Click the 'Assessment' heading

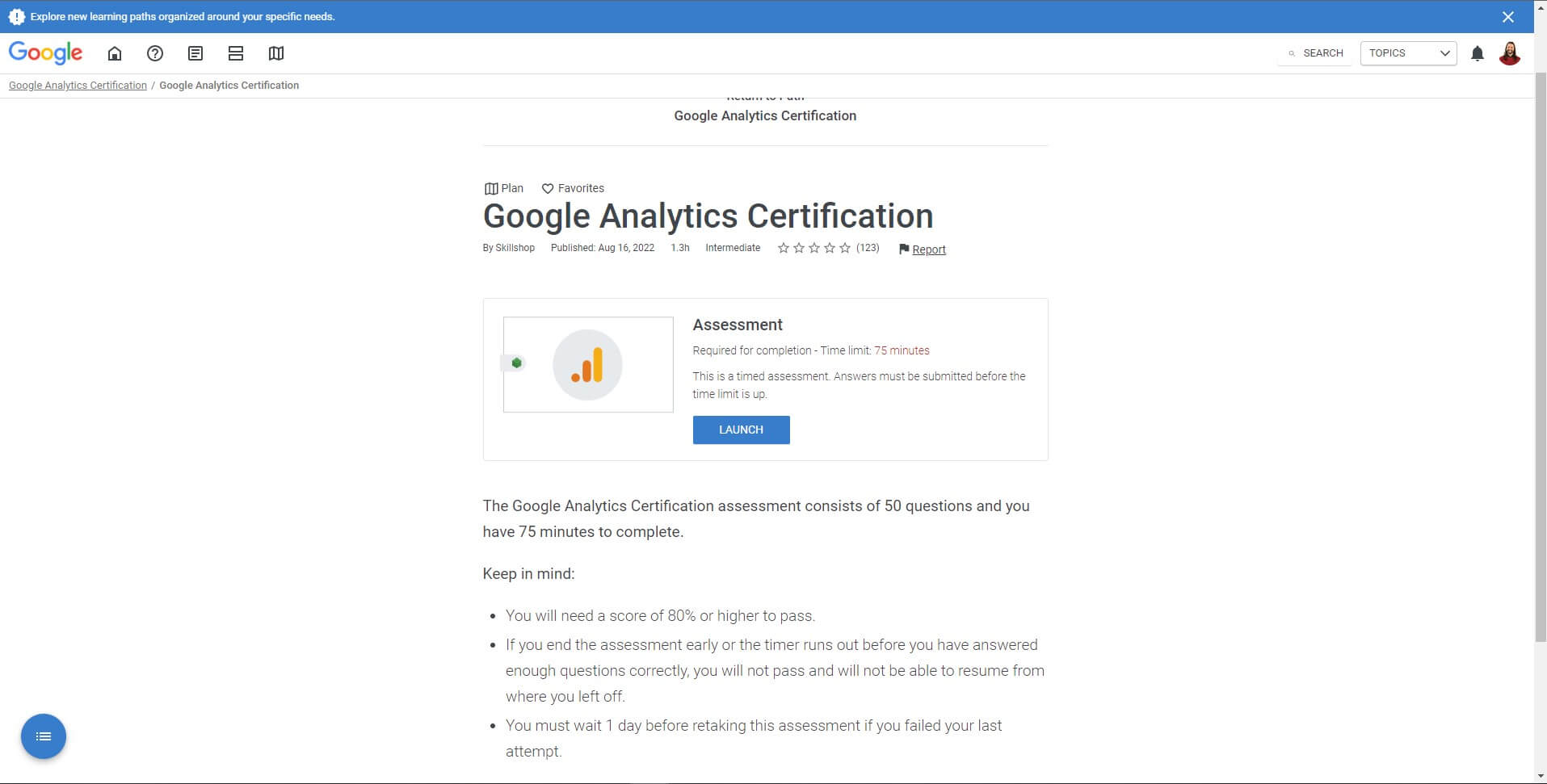[x=738, y=325]
